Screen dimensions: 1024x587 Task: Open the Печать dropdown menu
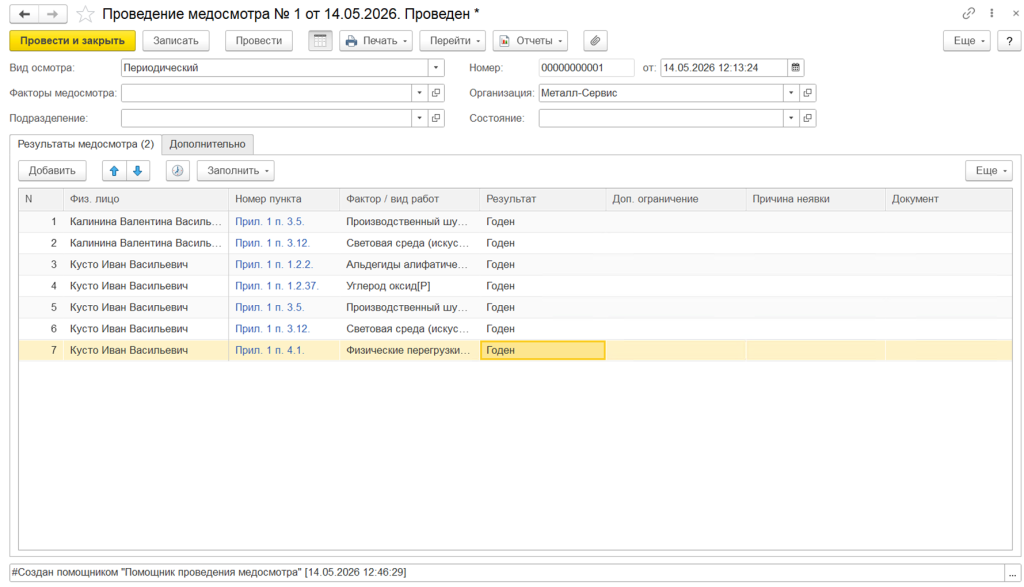pyautogui.click(x=376, y=40)
